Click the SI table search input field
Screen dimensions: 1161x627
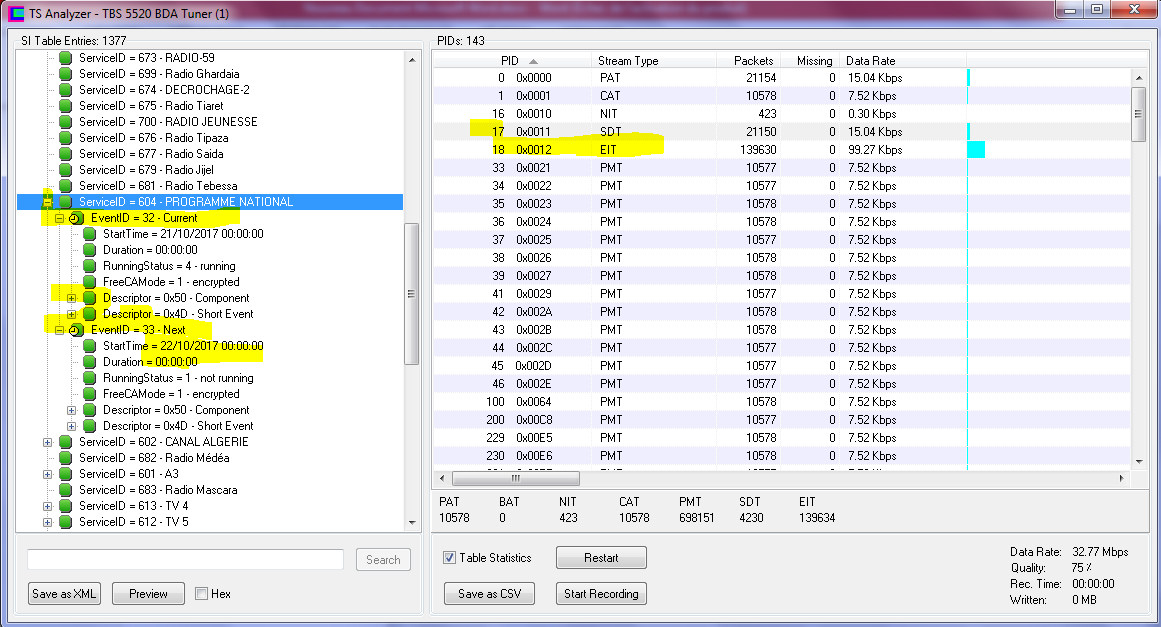tap(185, 560)
